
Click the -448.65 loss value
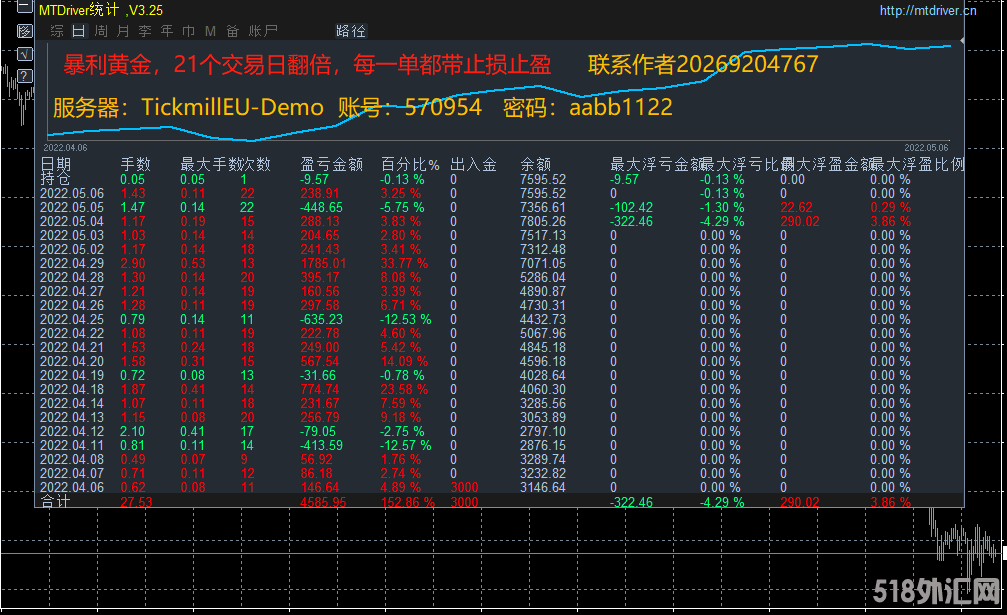pyautogui.click(x=321, y=207)
